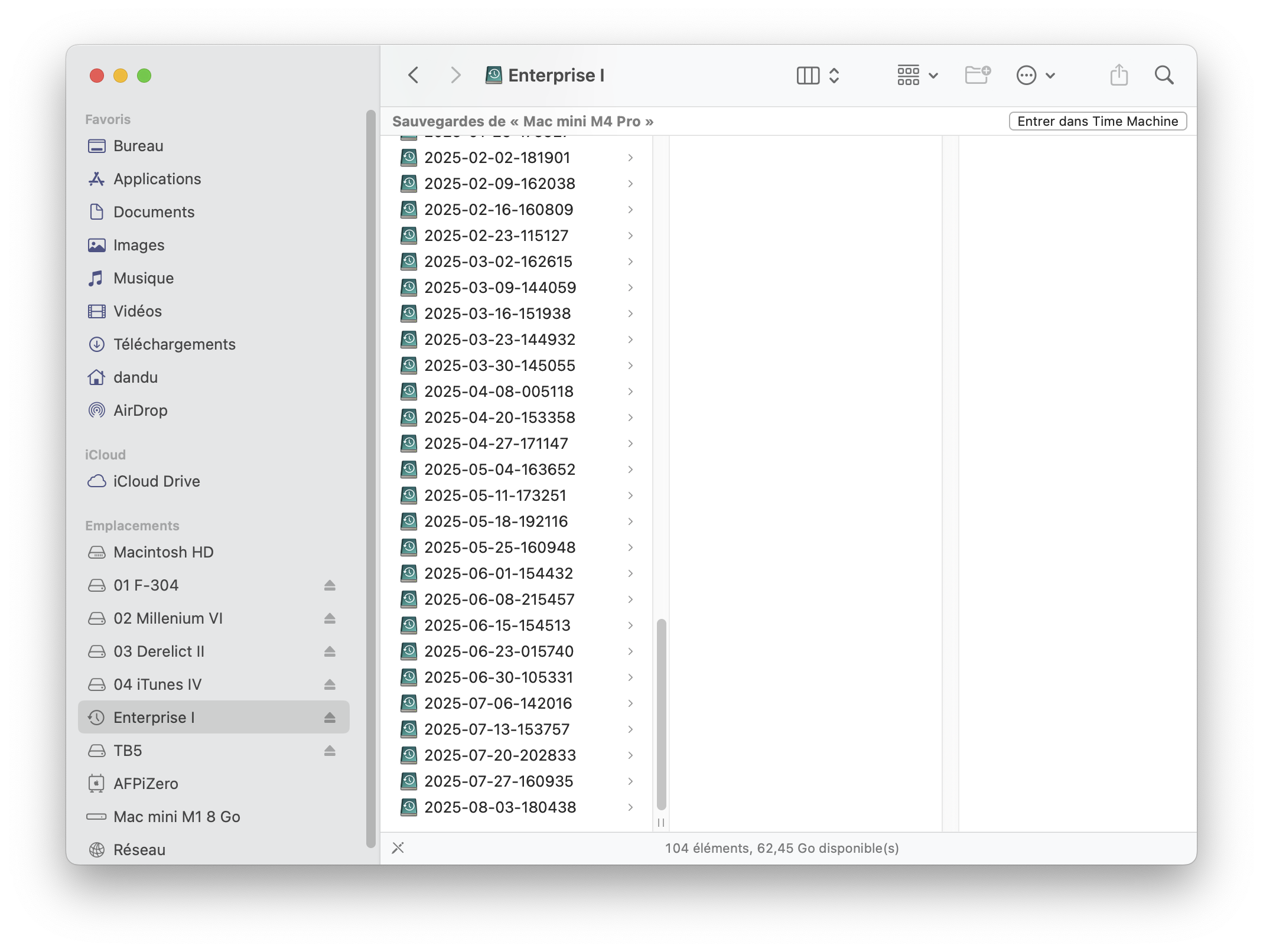Image resolution: width=1263 pixels, height=952 pixels.
Task: Open the group-by grid dropdown
Action: pyautogui.click(x=917, y=75)
